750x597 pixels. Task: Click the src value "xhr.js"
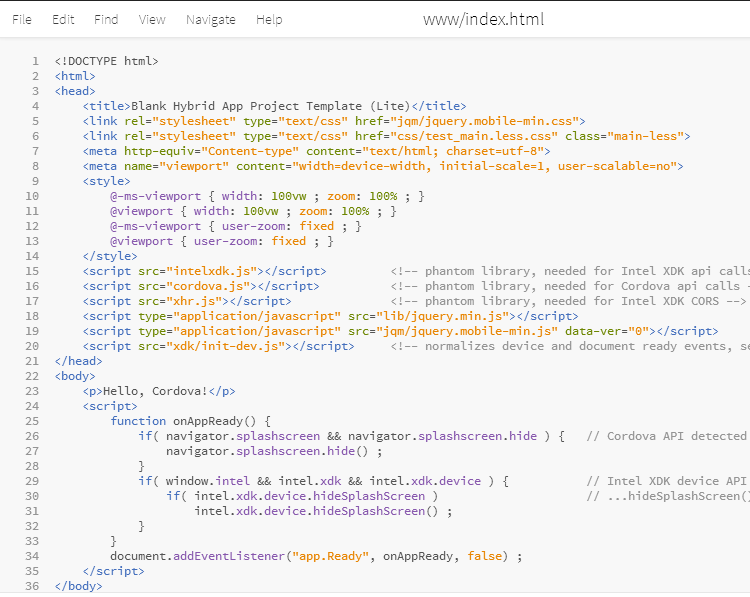coord(194,301)
